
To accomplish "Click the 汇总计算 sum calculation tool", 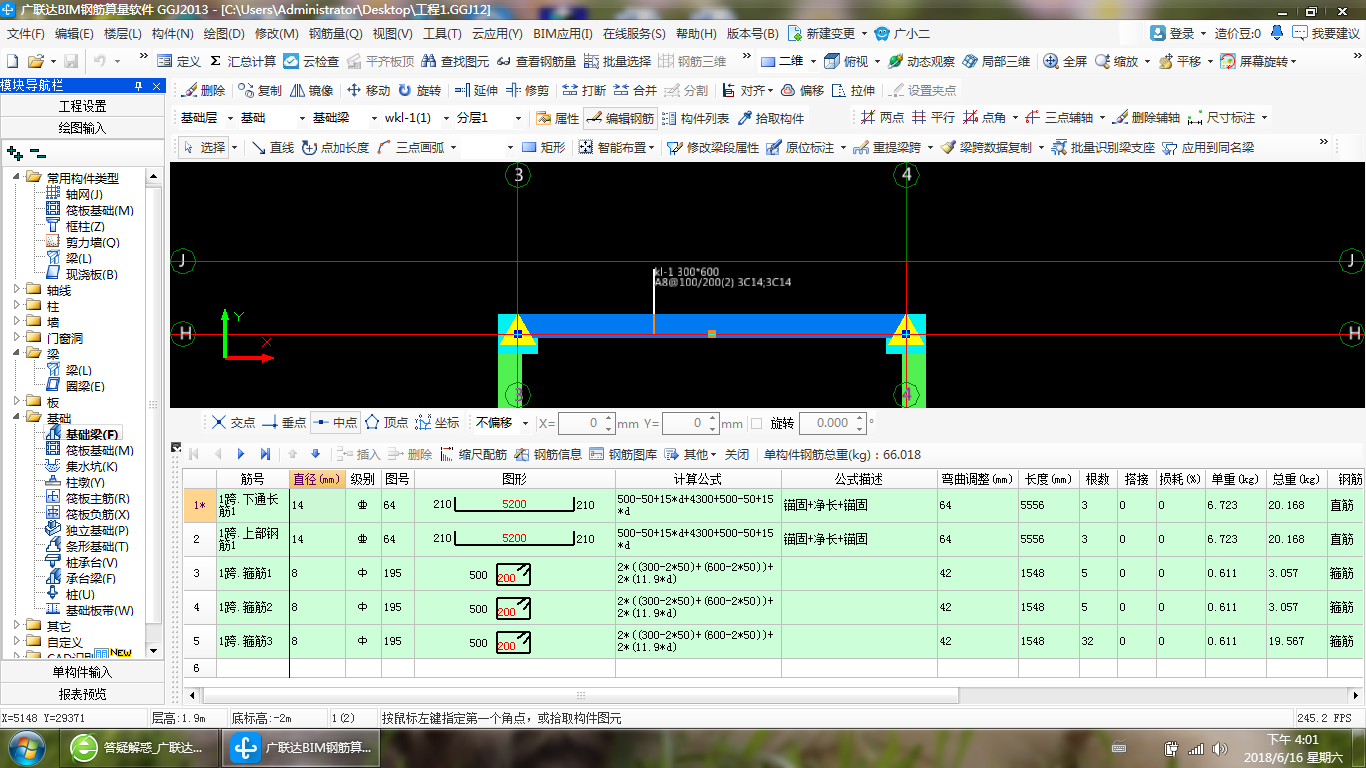I will [x=243, y=61].
